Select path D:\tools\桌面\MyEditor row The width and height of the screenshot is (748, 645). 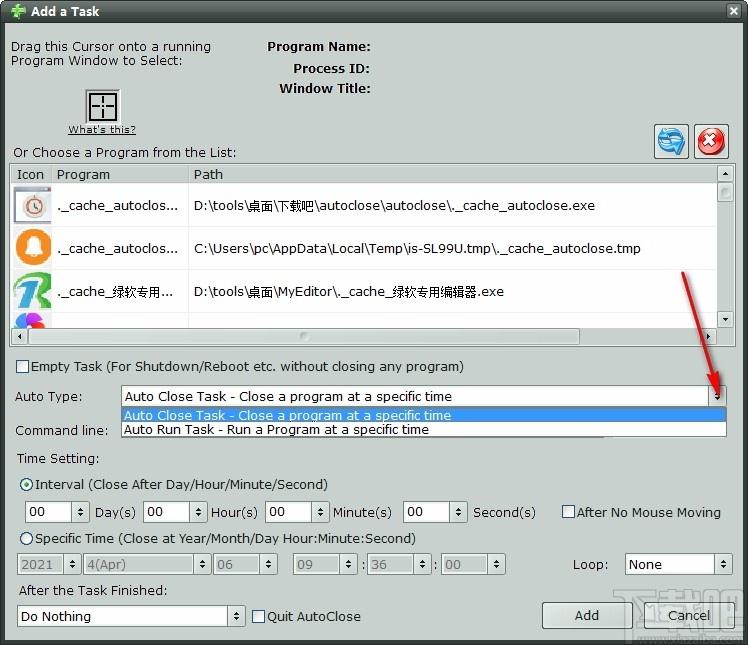point(349,291)
